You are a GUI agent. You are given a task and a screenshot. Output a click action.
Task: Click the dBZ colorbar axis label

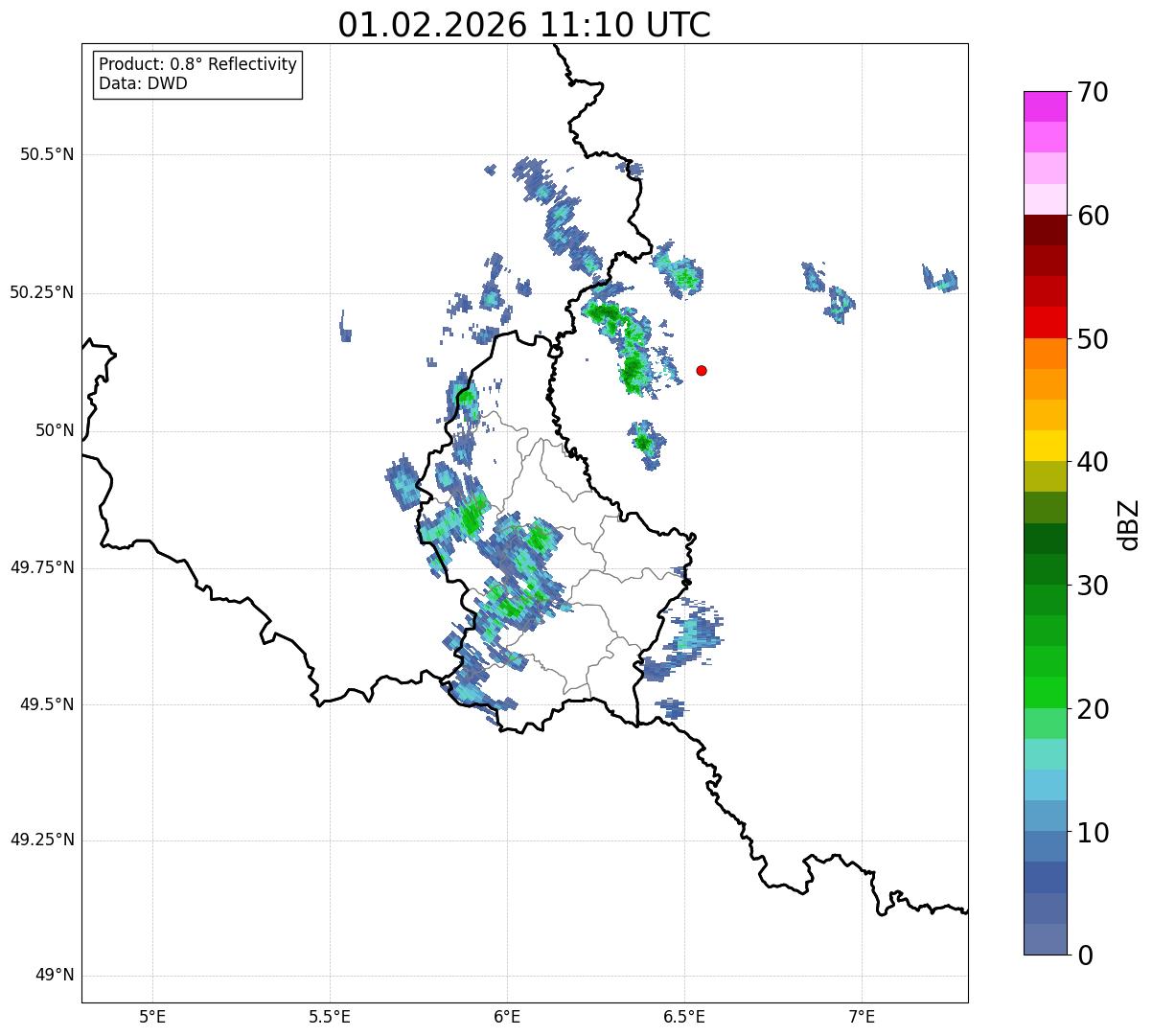pyautogui.click(x=1130, y=523)
